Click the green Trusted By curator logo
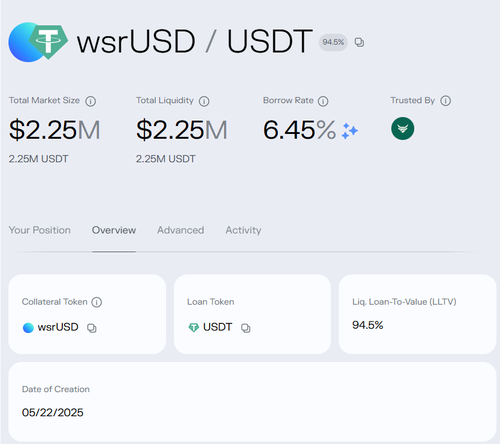Screen dimensions: 500x444 pyautogui.click(x=402, y=128)
